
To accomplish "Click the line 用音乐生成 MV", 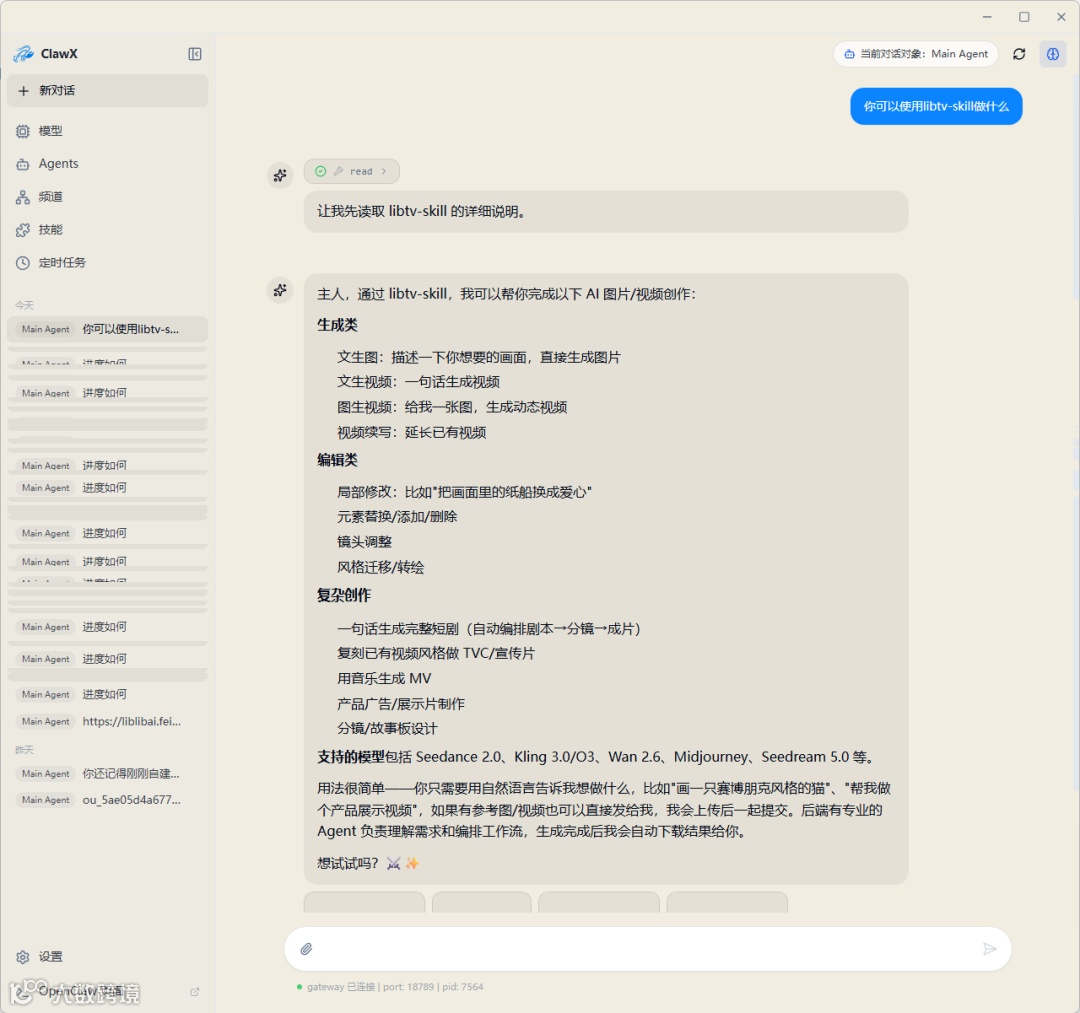I will [x=384, y=678].
